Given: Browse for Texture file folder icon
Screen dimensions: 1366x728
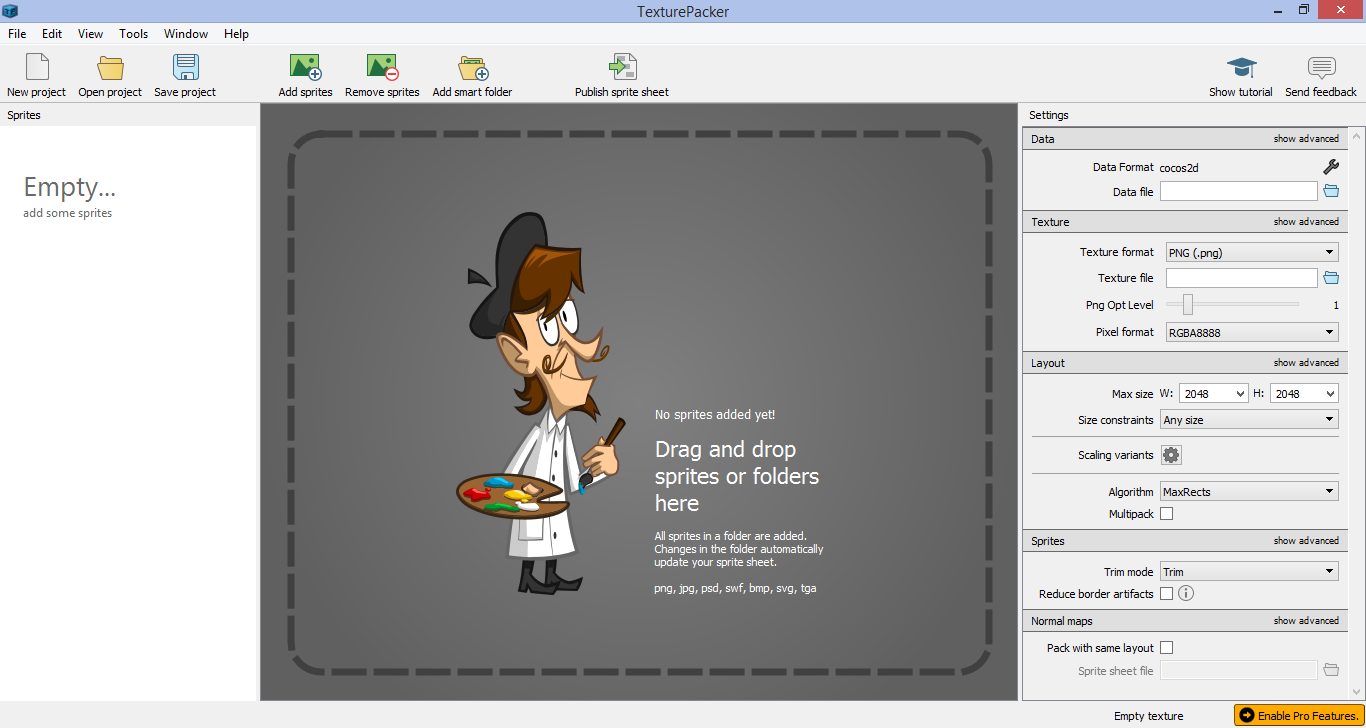Looking at the screenshot, I should click(1331, 278).
